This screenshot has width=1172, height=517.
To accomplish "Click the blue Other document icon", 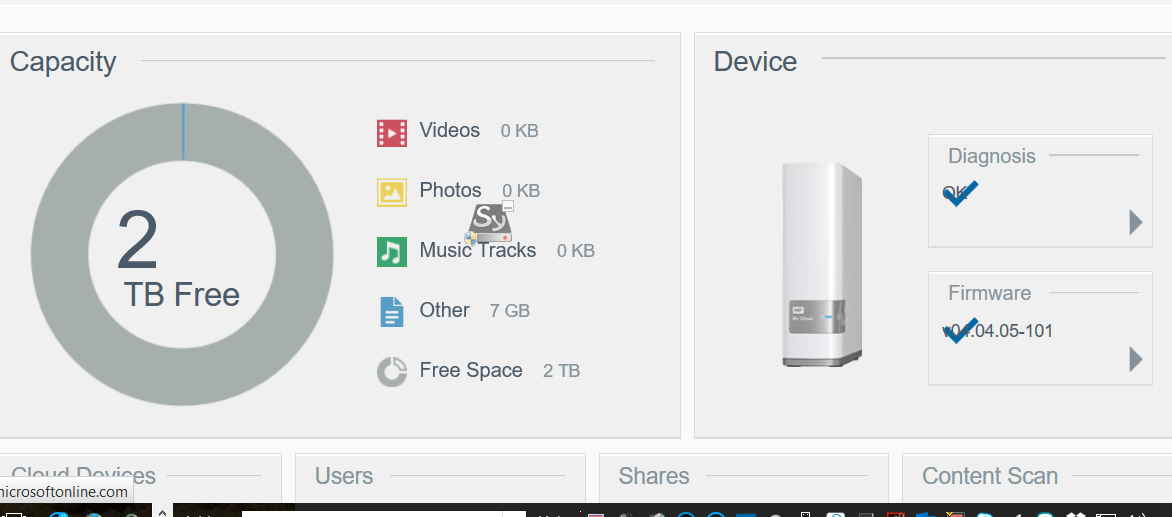I will 391,312.
